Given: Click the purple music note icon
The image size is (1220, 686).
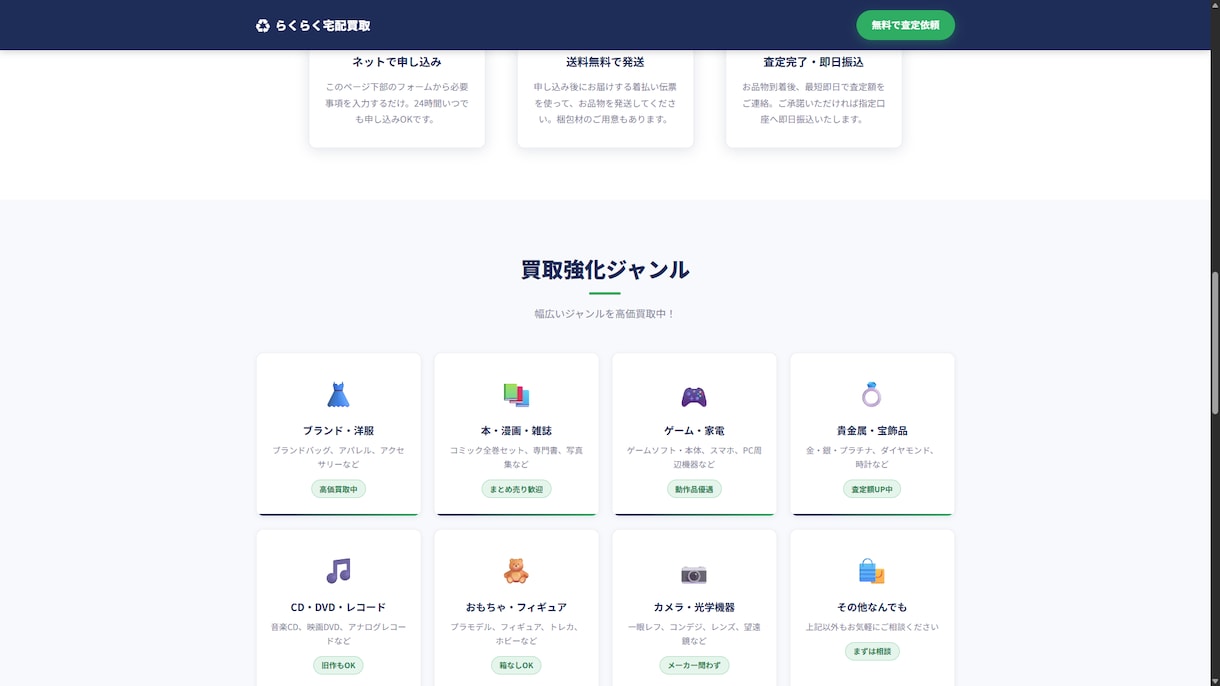Looking at the screenshot, I should click(338, 571).
